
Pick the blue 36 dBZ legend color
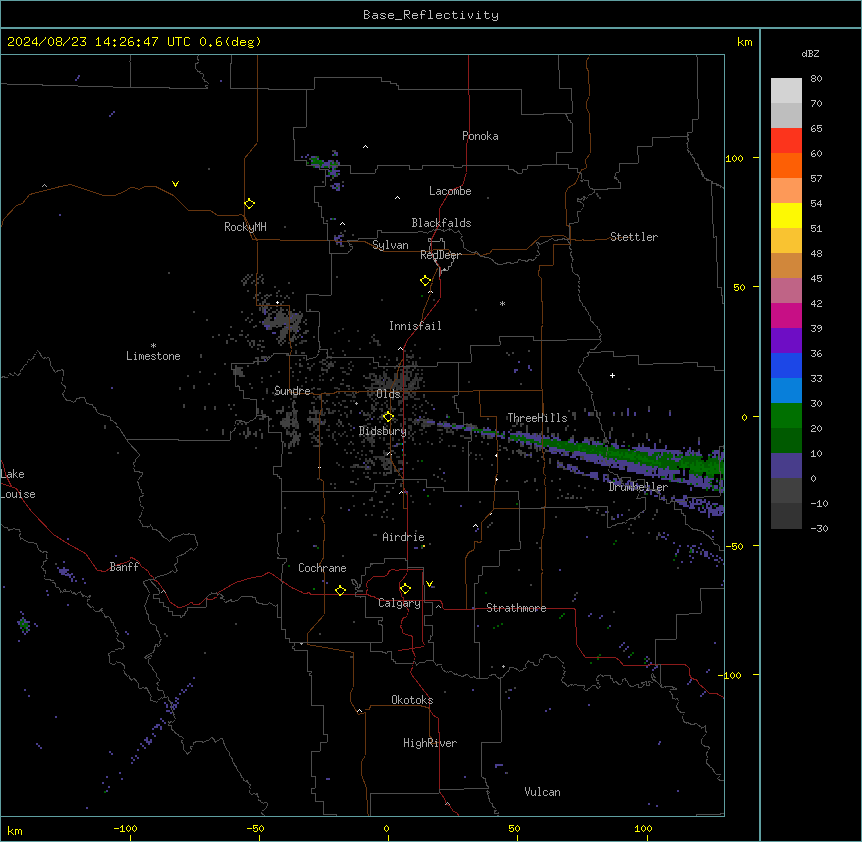click(x=786, y=365)
